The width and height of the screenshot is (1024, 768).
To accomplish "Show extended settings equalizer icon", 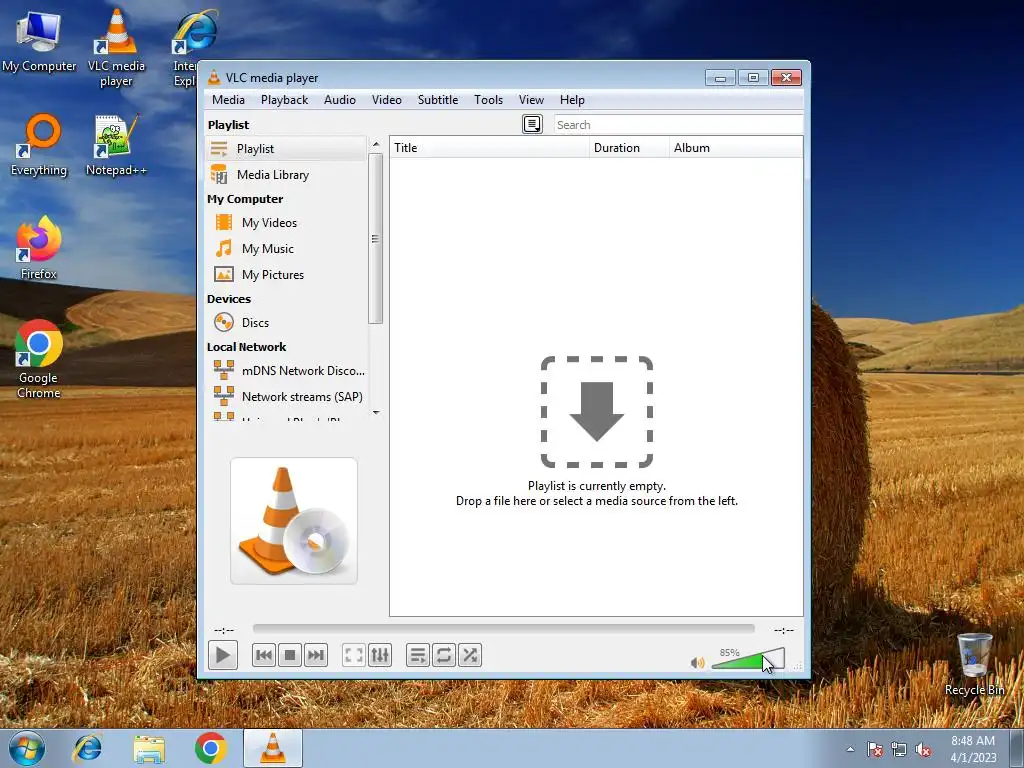I will pyautogui.click(x=379, y=655).
